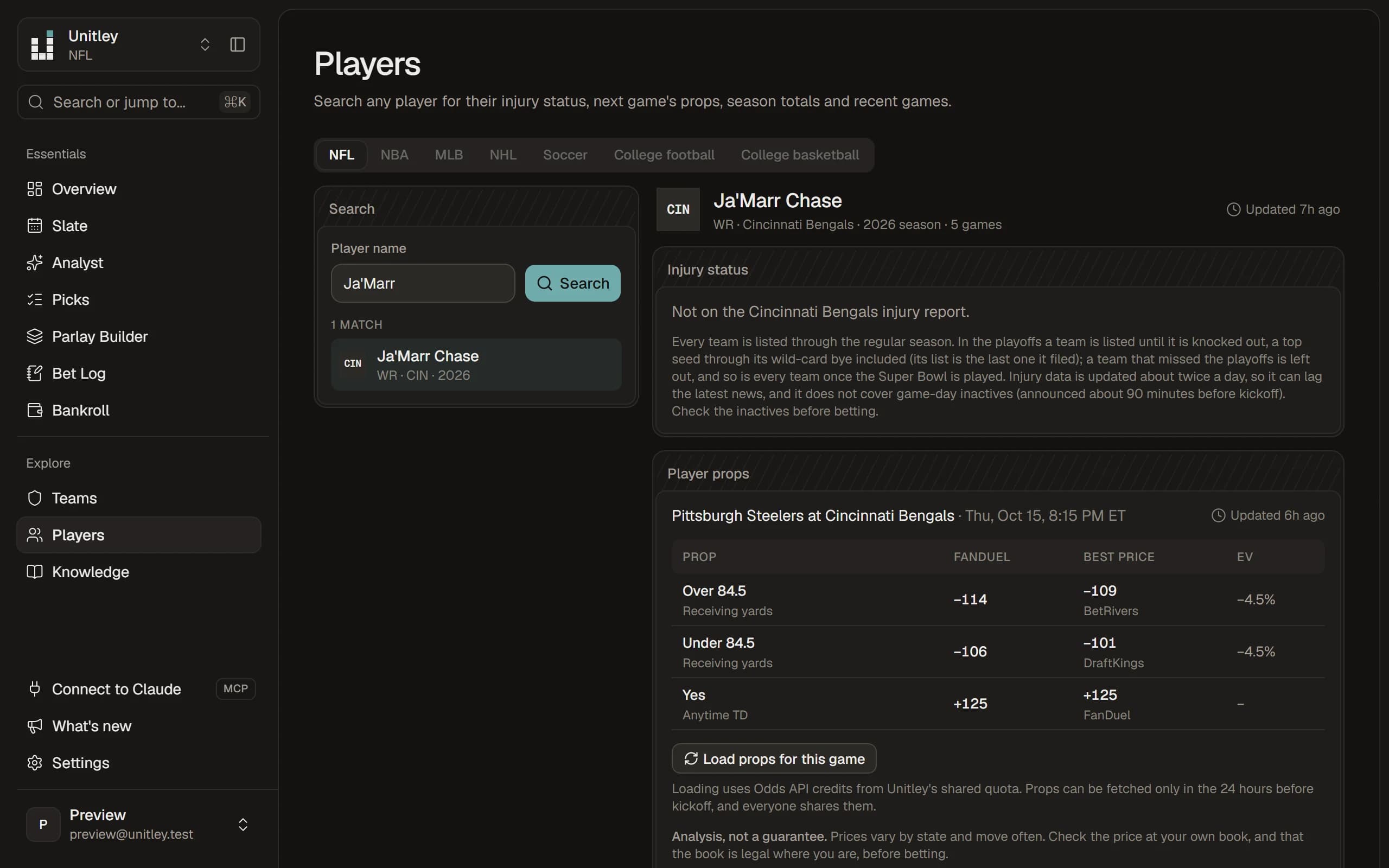Click the Knowledge book icon
The height and width of the screenshot is (868, 1389).
tap(35, 572)
